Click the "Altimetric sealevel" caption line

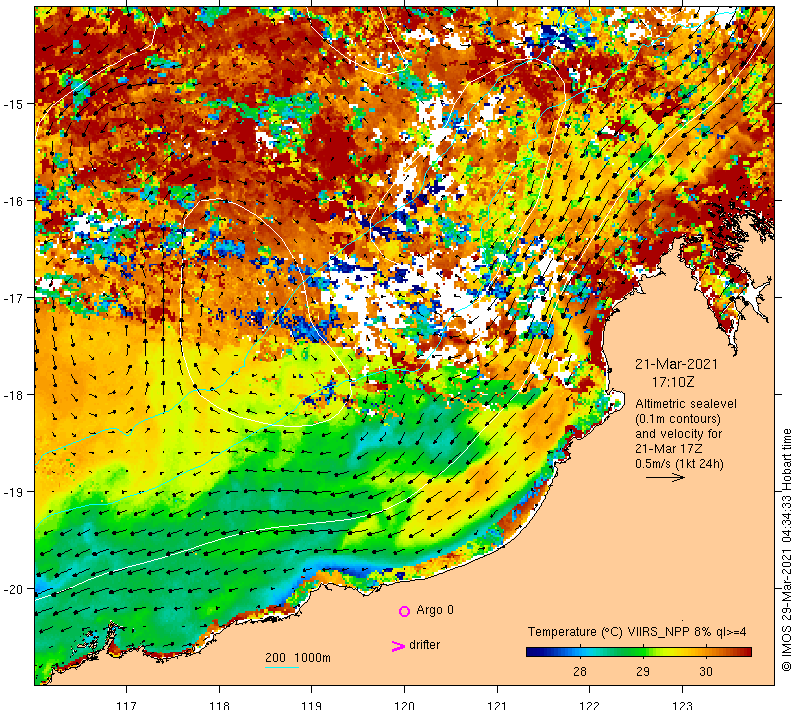tap(686, 404)
